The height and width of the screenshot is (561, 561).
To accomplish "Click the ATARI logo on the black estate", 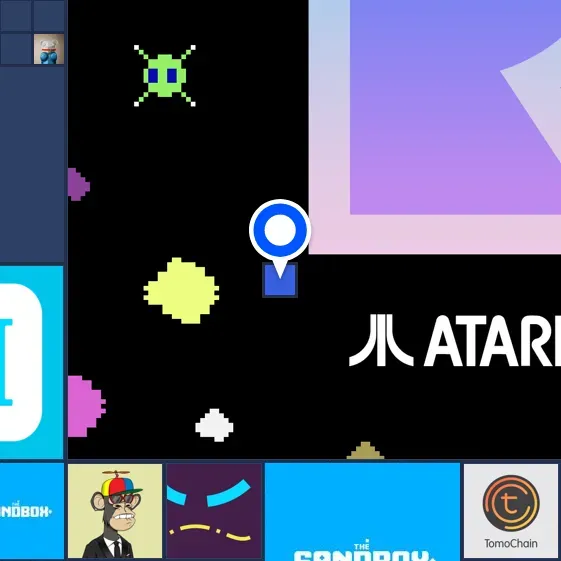I will [455, 340].
